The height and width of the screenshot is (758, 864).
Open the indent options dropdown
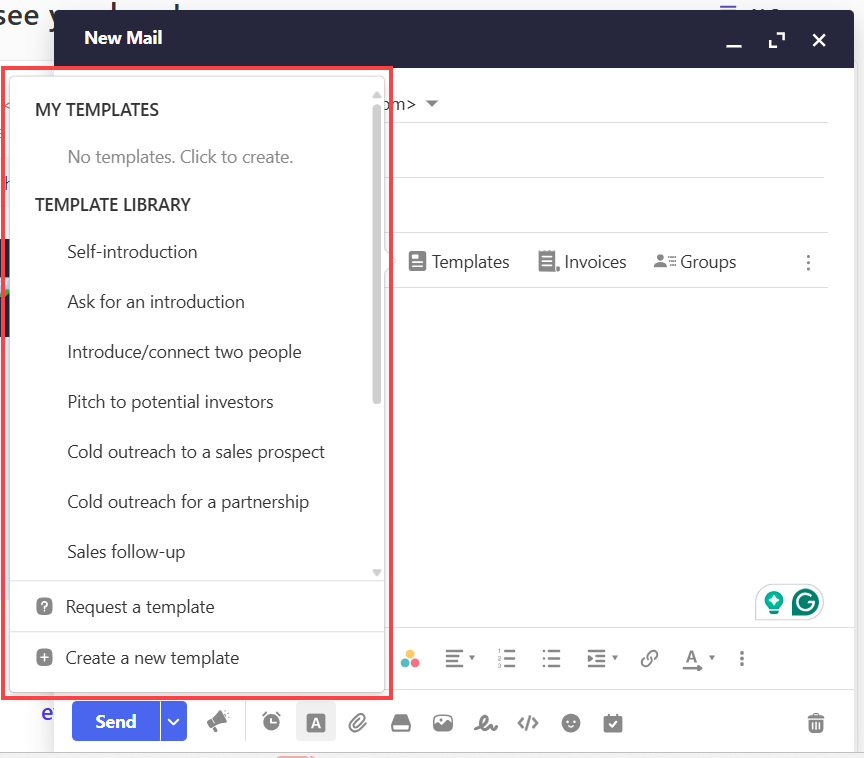(602, 658)
